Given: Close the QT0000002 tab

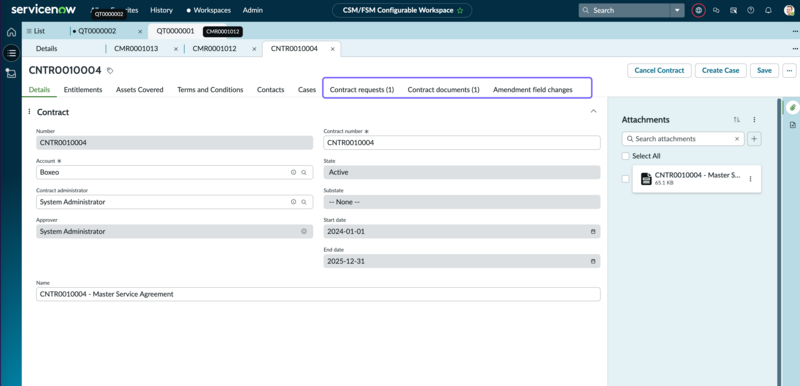Looking at the screenshot, I should click(x=140, y=31).
